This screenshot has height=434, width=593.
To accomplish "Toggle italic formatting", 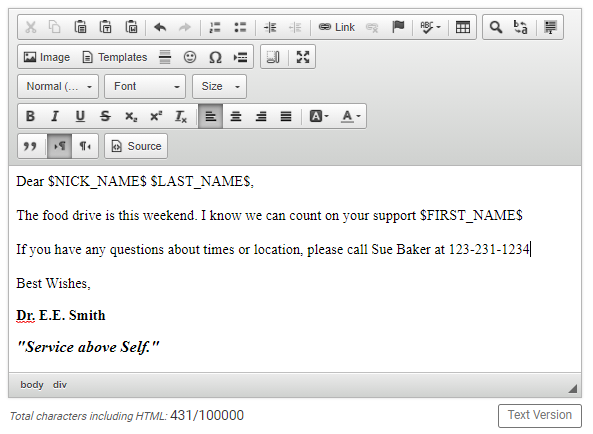I will tap(55, 116).
